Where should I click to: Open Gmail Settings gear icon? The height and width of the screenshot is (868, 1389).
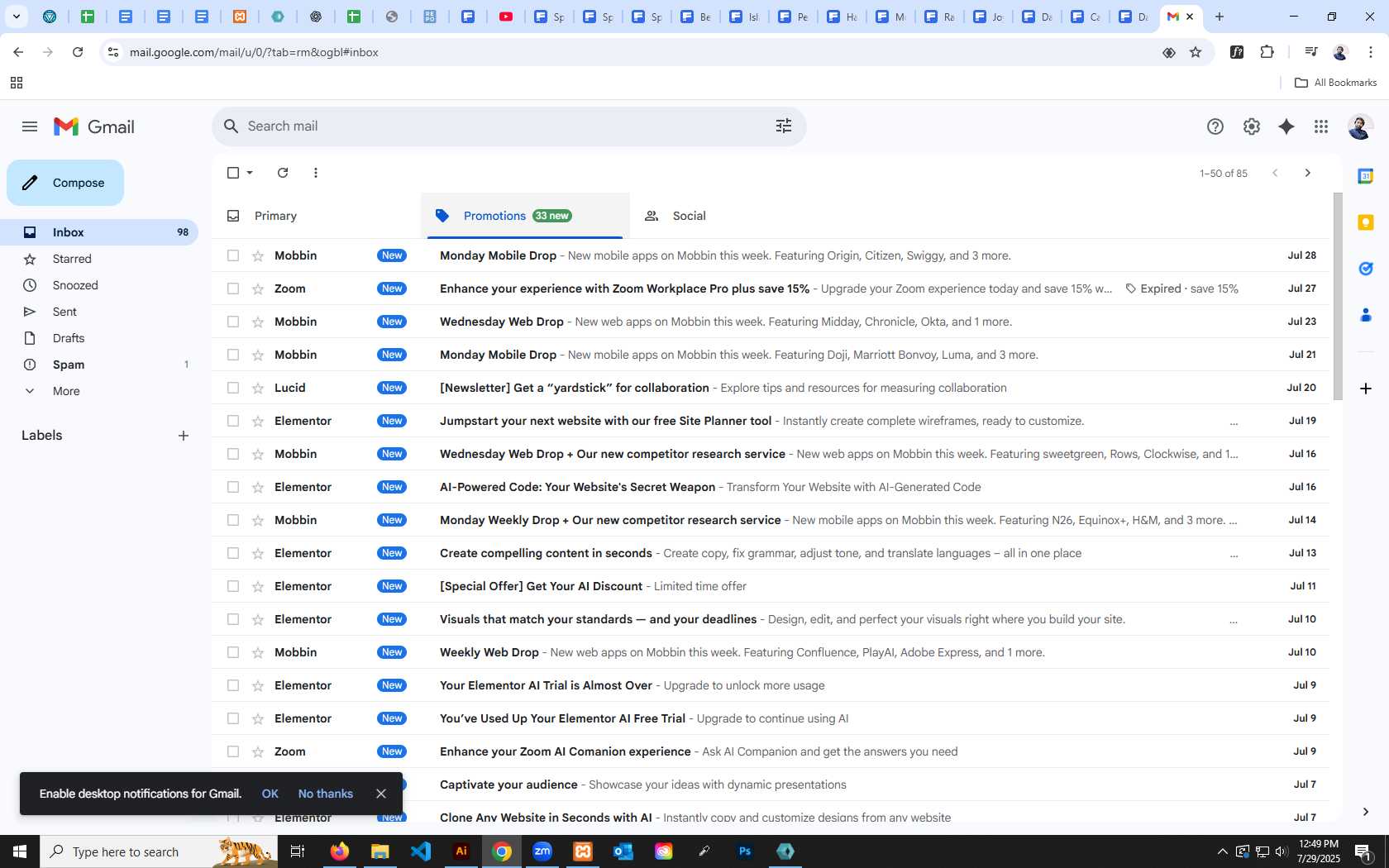coord(1251,126)
